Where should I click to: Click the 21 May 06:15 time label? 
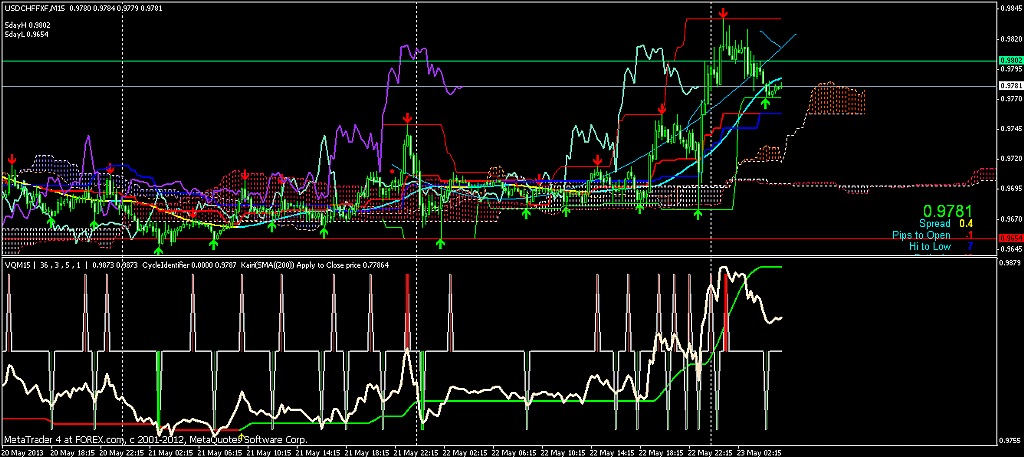tap(219, 452)
